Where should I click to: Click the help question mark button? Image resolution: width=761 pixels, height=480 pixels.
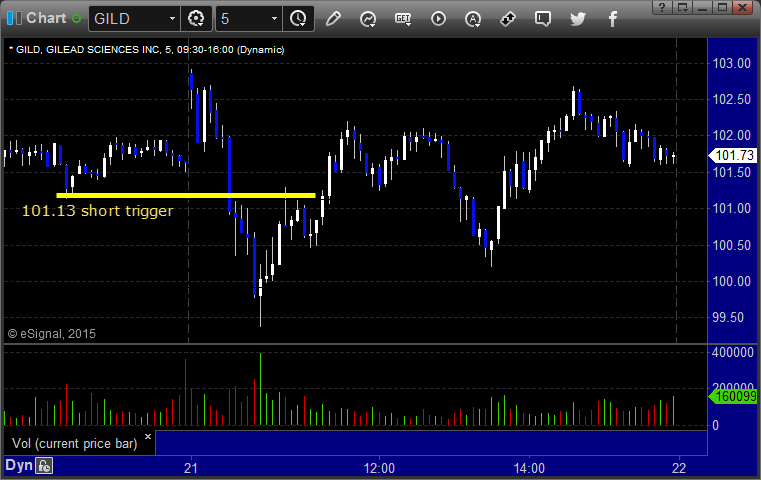[662, 7]
